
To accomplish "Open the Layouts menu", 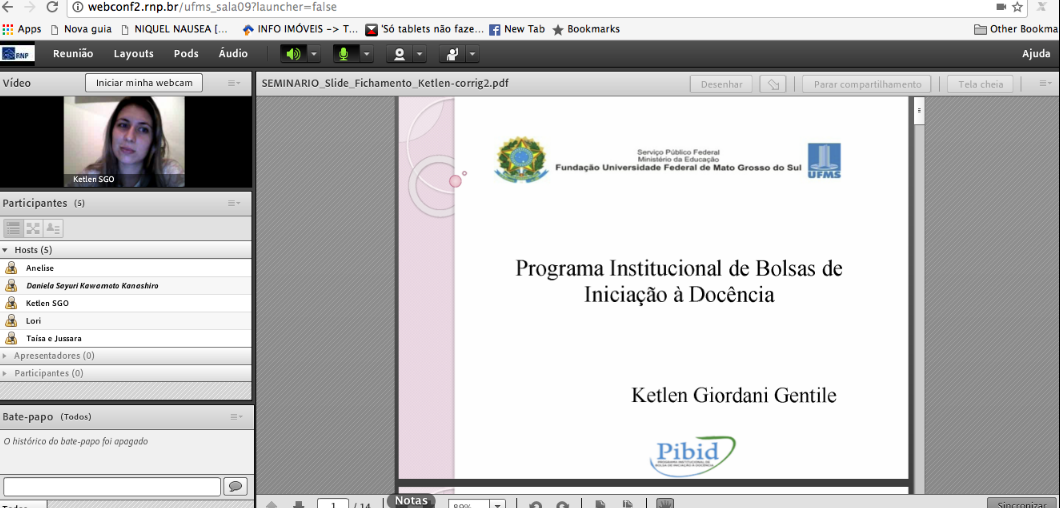I will [x=133, y=54].
